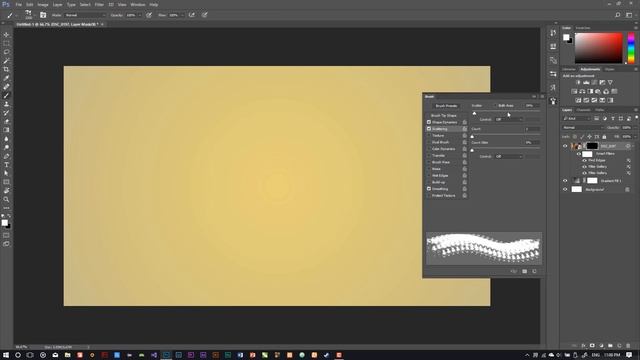Switch to the Swatches tab
640x360 pixels.
pos(583,28)
